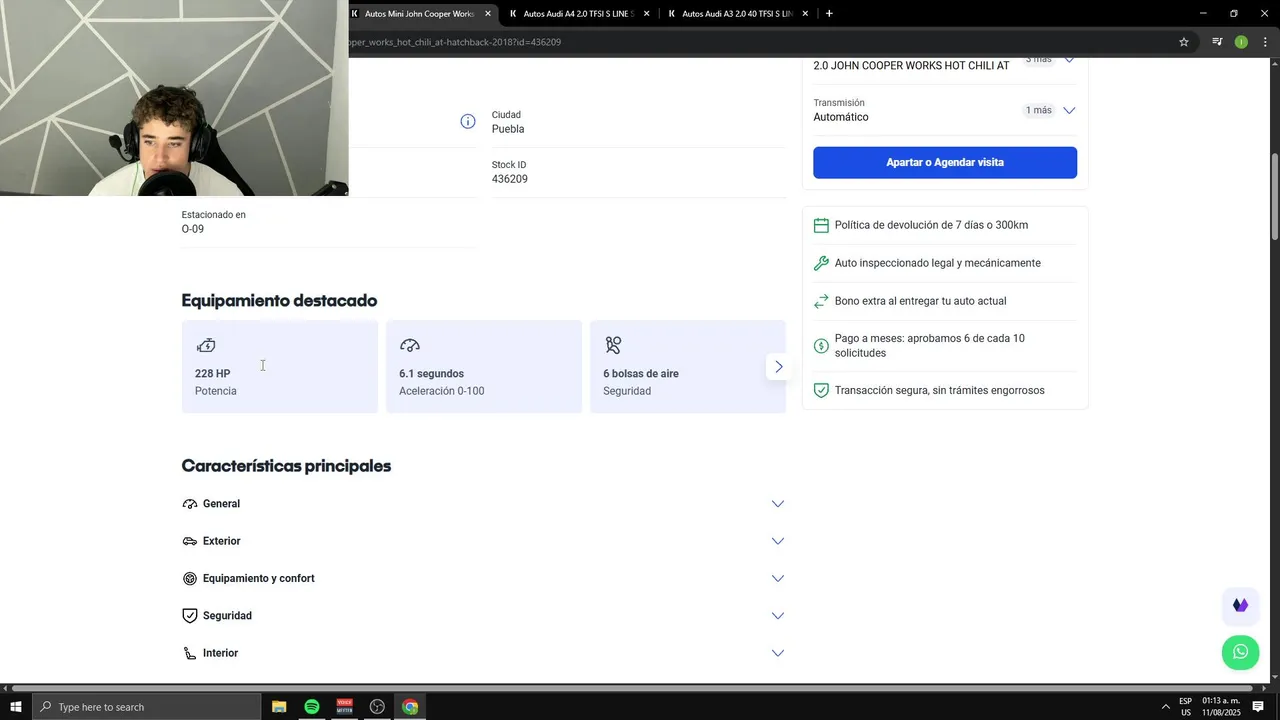Click the Características principales heading
The width and height of the screenshot is (1280, 720).
coord(286,466)
